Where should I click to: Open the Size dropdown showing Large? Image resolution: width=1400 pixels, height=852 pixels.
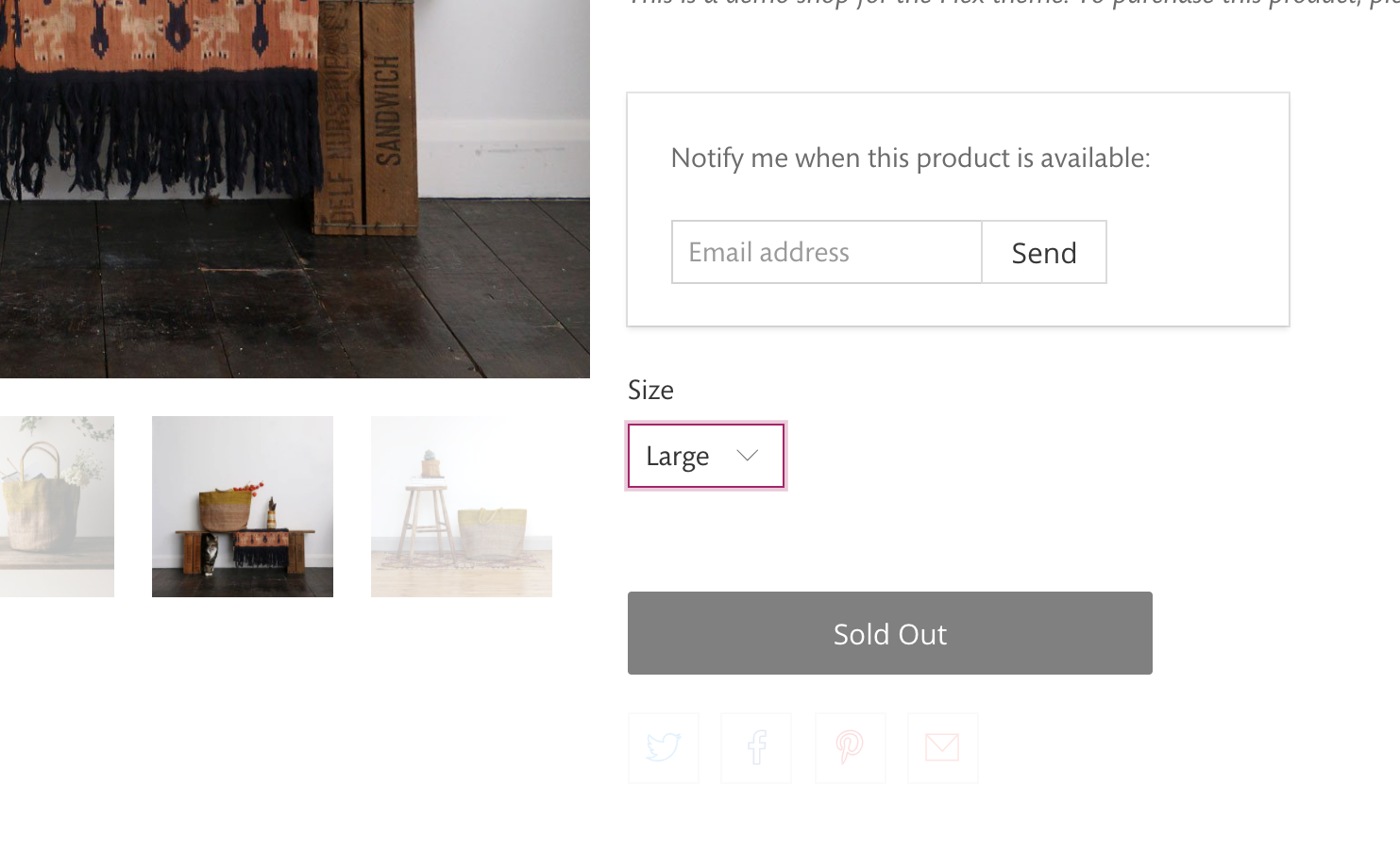pos(706,456)
